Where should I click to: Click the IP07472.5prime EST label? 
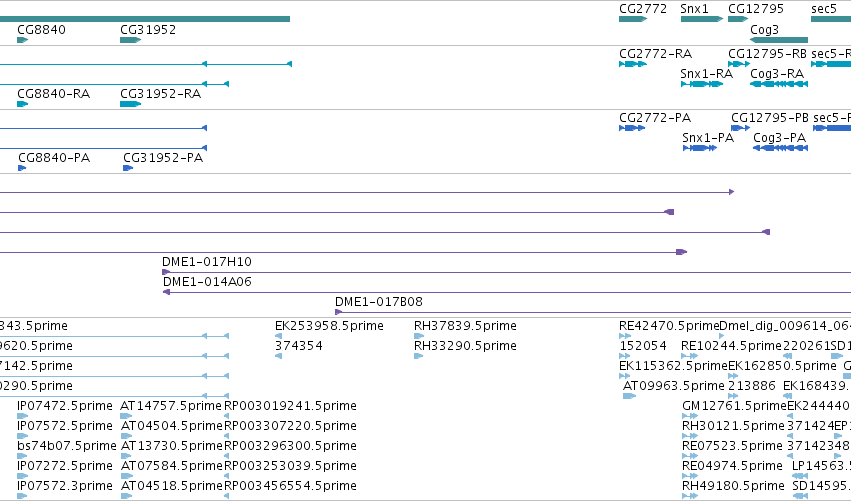[x=65, y=406]
